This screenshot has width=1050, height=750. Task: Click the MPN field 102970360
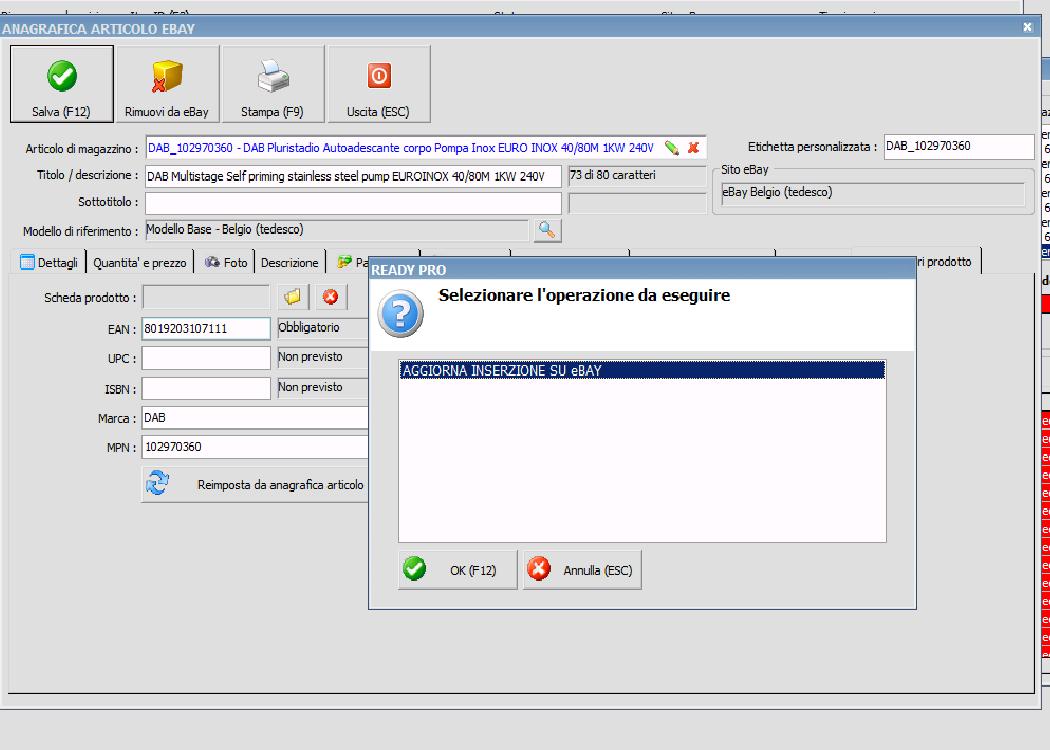[255, 447]
